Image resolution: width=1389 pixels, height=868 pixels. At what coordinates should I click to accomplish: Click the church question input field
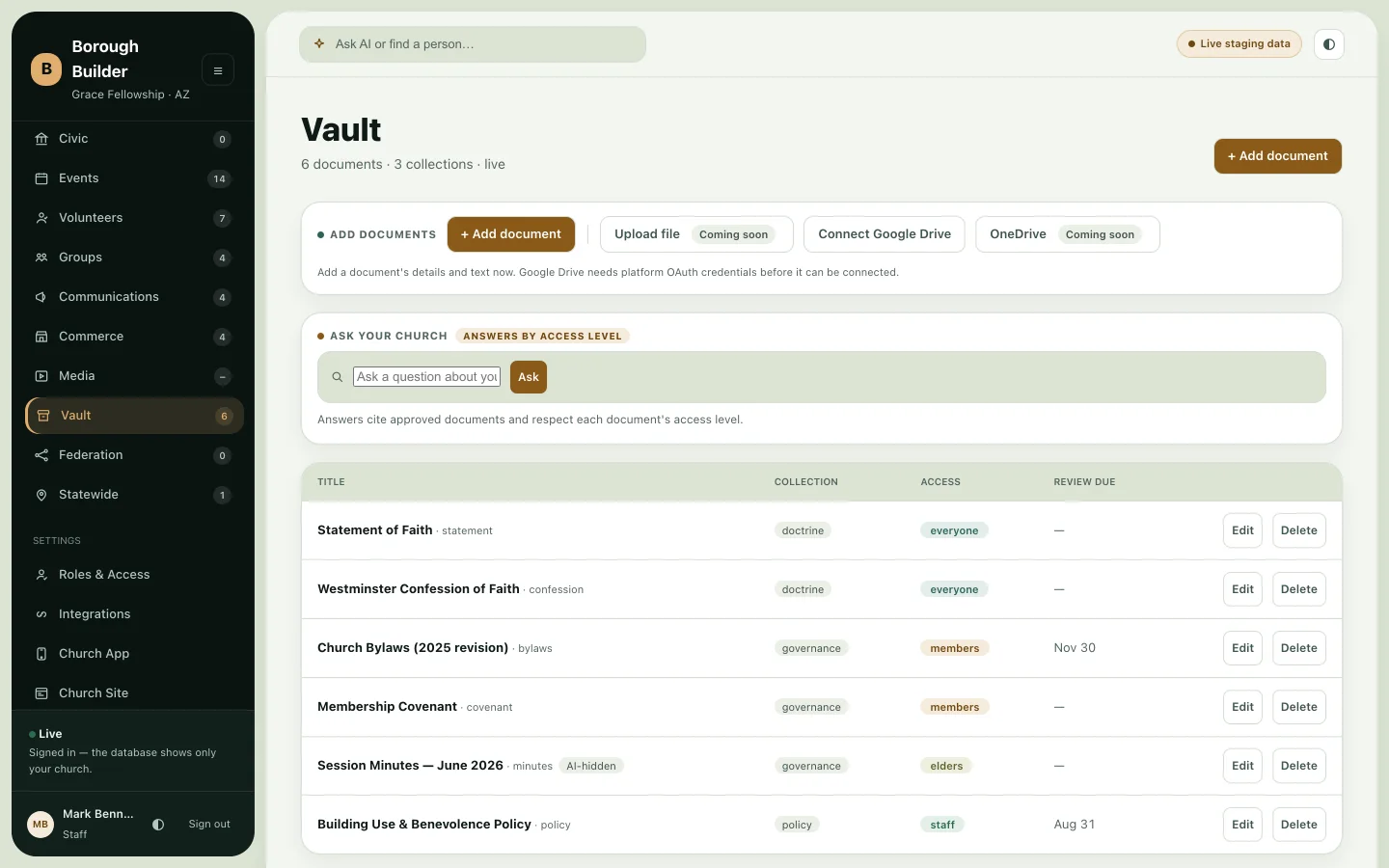[x=427, y=377]
